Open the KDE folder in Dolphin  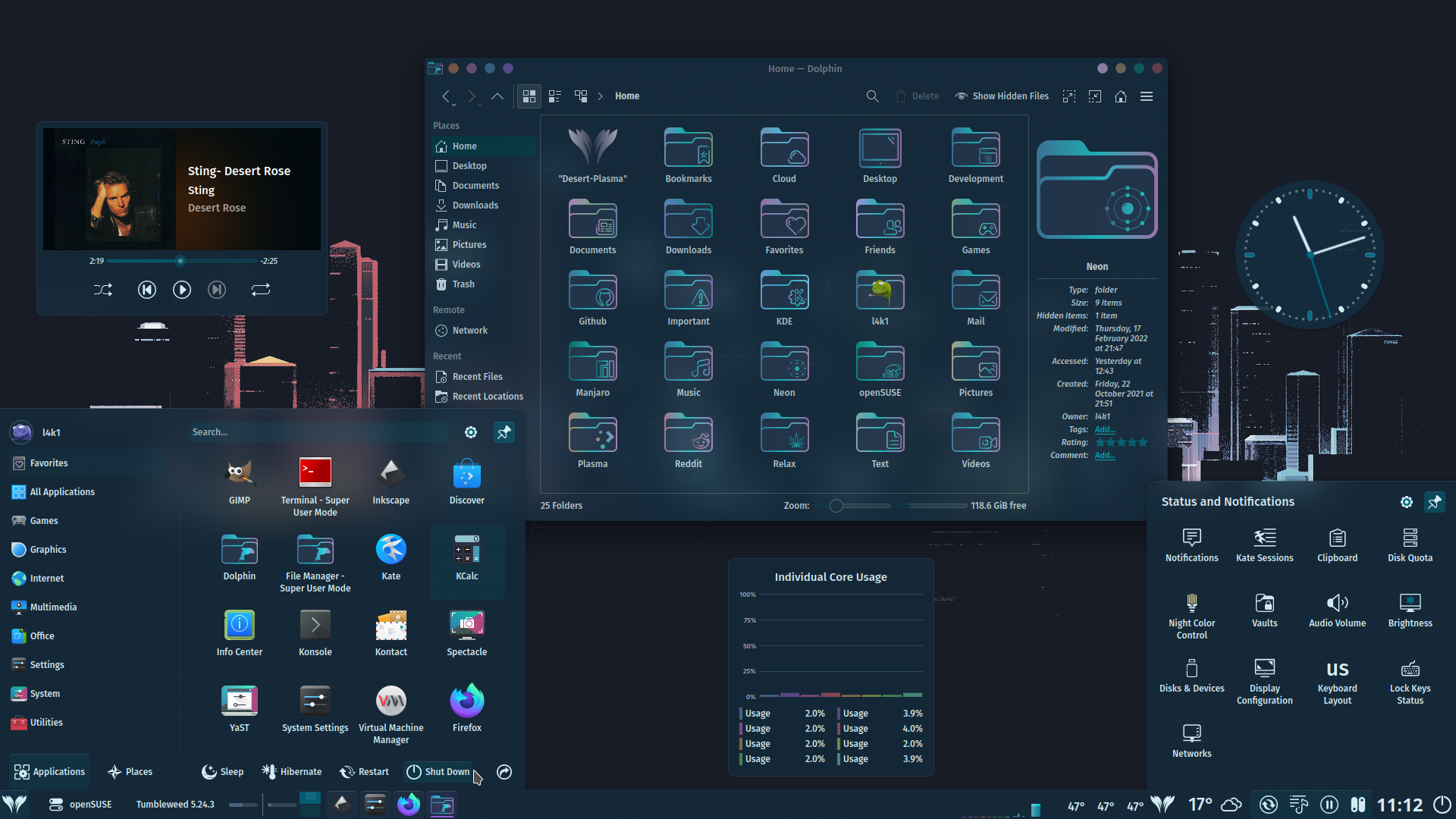pos(784,298)
